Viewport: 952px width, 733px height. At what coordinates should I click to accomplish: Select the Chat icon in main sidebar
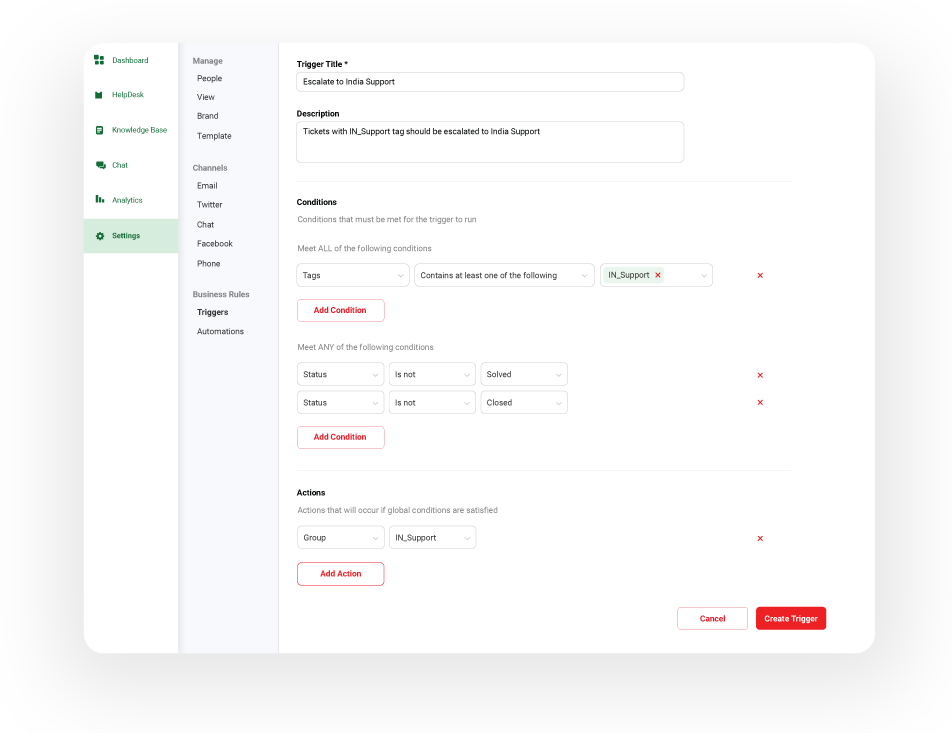pos(99,165)
